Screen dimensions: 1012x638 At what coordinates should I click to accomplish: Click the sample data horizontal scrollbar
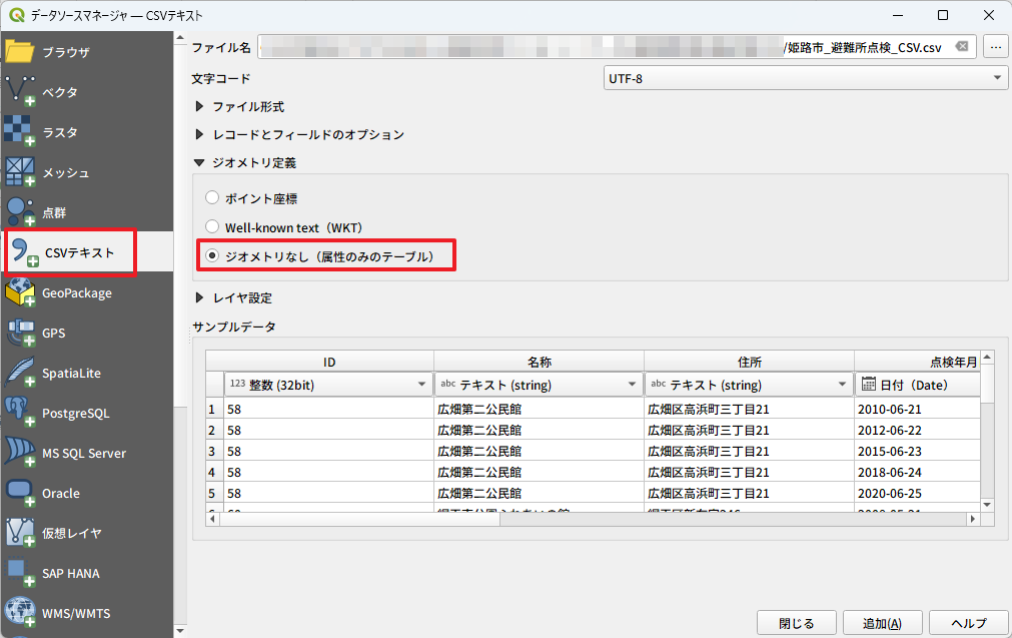(x=590, y=520)
